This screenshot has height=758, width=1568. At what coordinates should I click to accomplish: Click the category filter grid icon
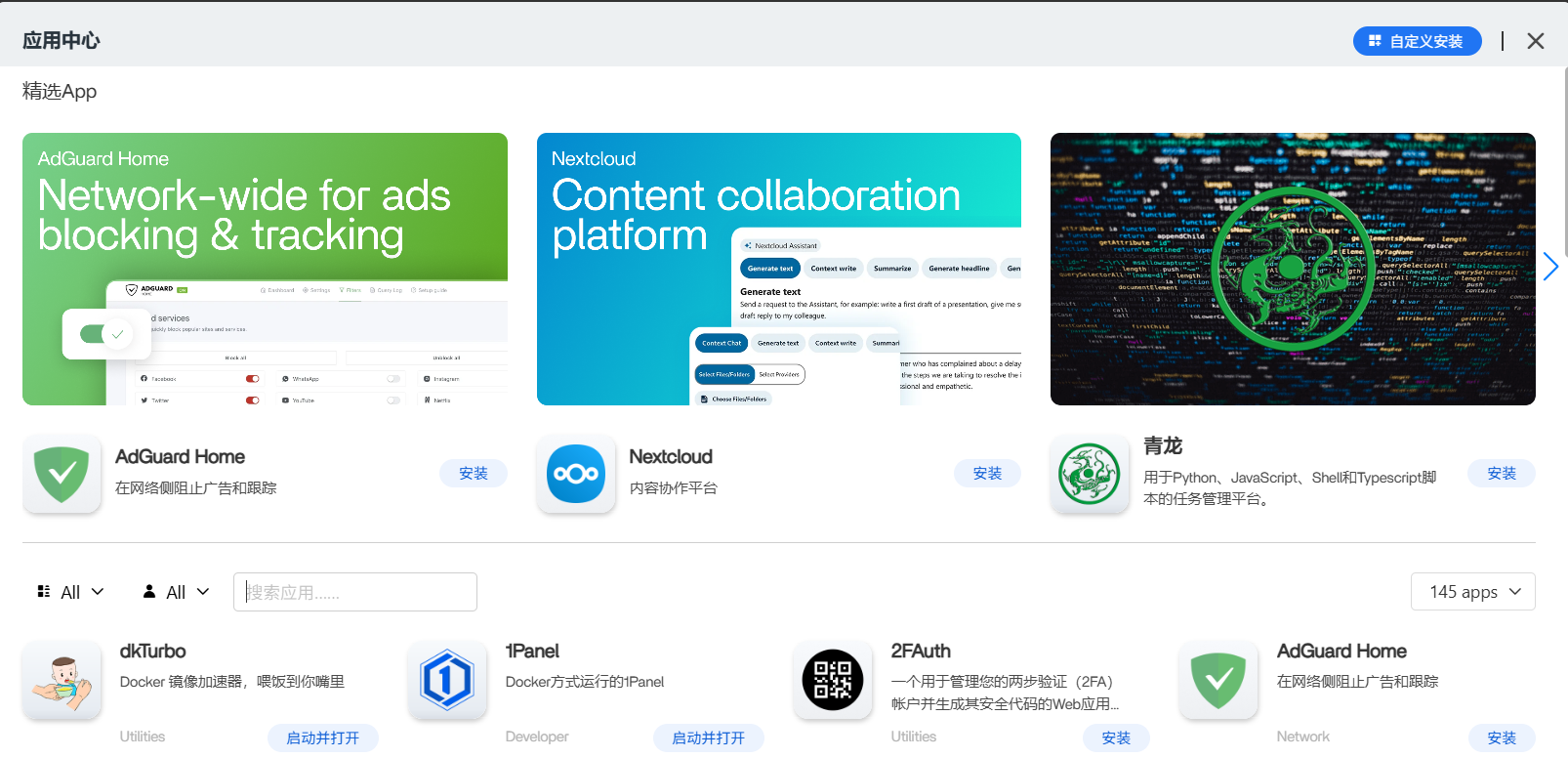(44, 591)
